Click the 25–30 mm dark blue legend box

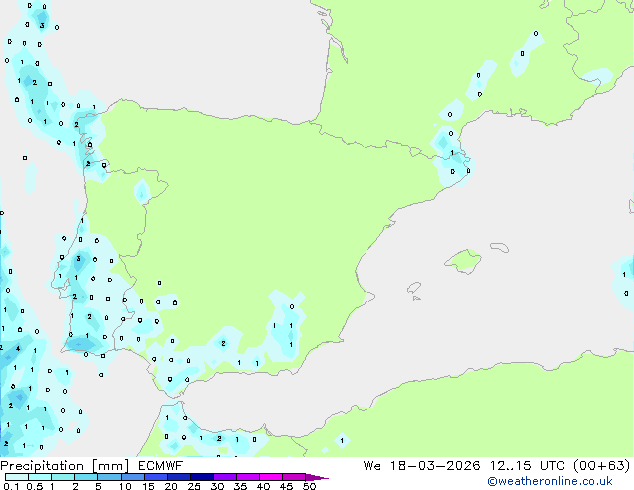click(202, 477)
